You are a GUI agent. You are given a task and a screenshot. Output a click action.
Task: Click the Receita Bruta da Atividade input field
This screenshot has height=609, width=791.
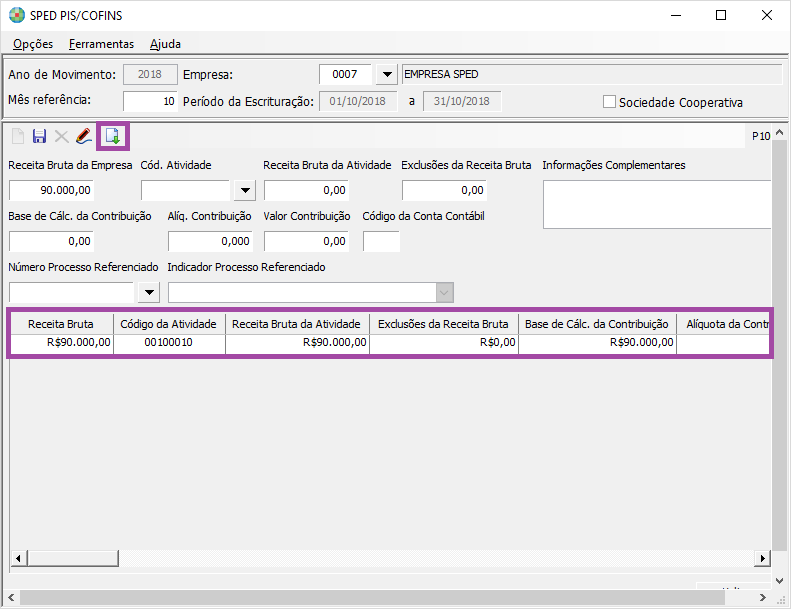pos(306,190)
